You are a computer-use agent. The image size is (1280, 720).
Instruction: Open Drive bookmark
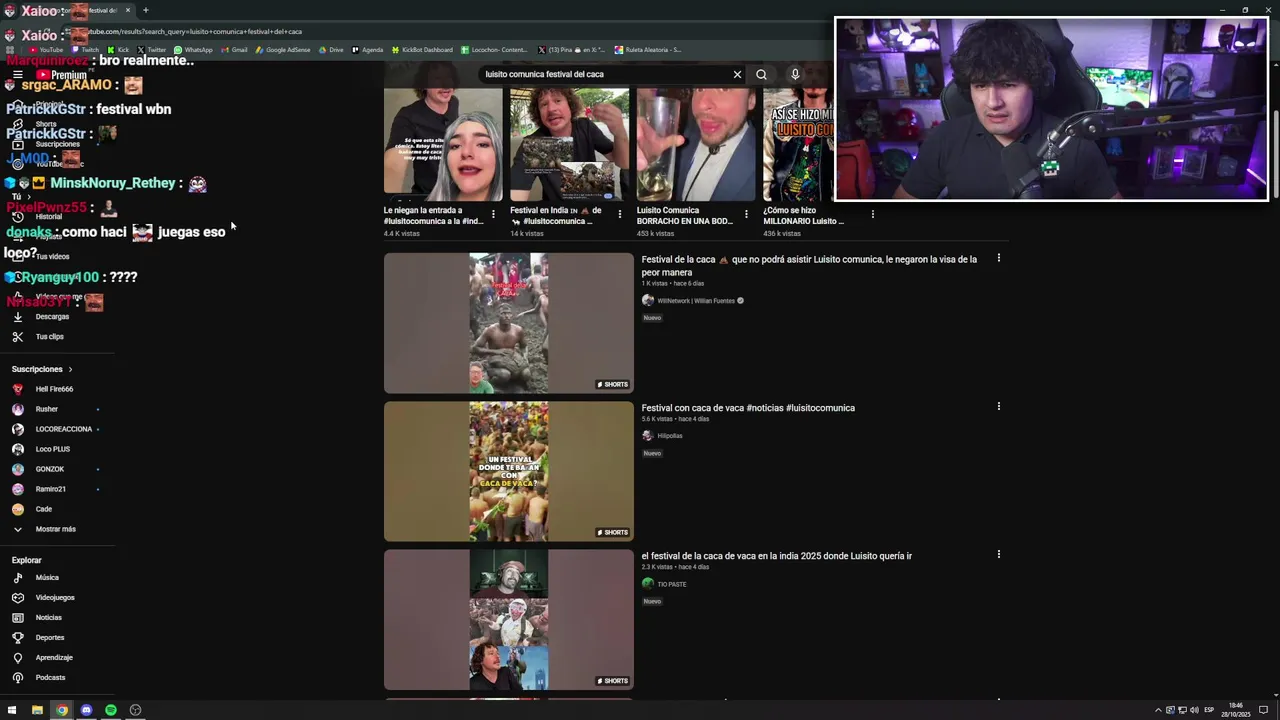[x=331, y=50]
